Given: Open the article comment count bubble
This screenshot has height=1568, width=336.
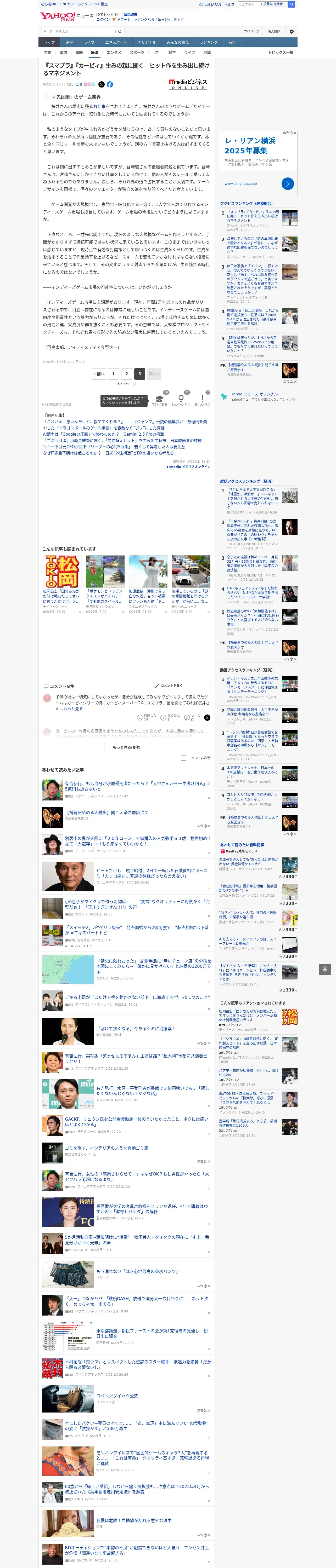Looking at the screenshot, I should point(79,85).
